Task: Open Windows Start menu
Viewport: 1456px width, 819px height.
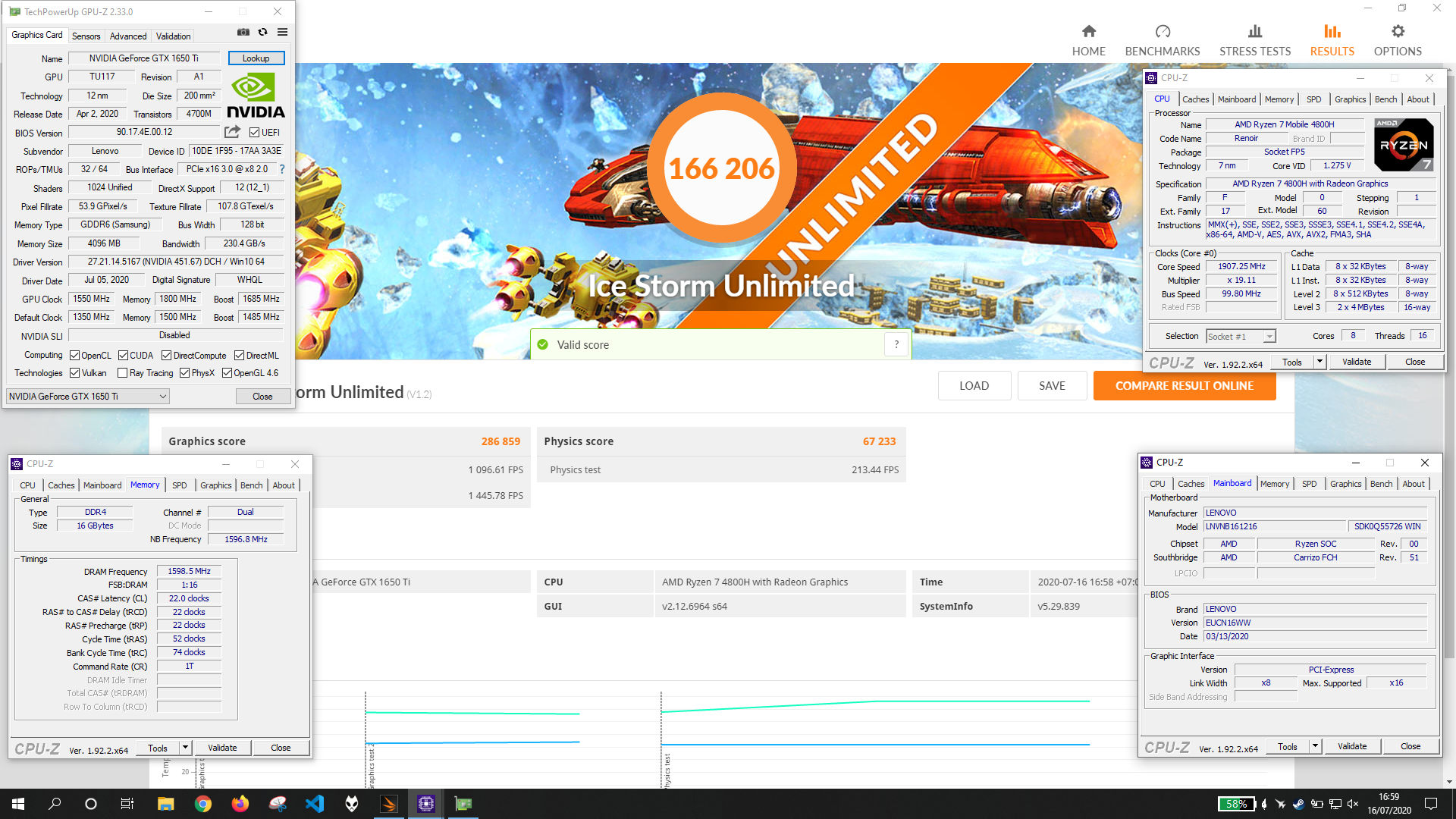Action: (x=18, y=804)
